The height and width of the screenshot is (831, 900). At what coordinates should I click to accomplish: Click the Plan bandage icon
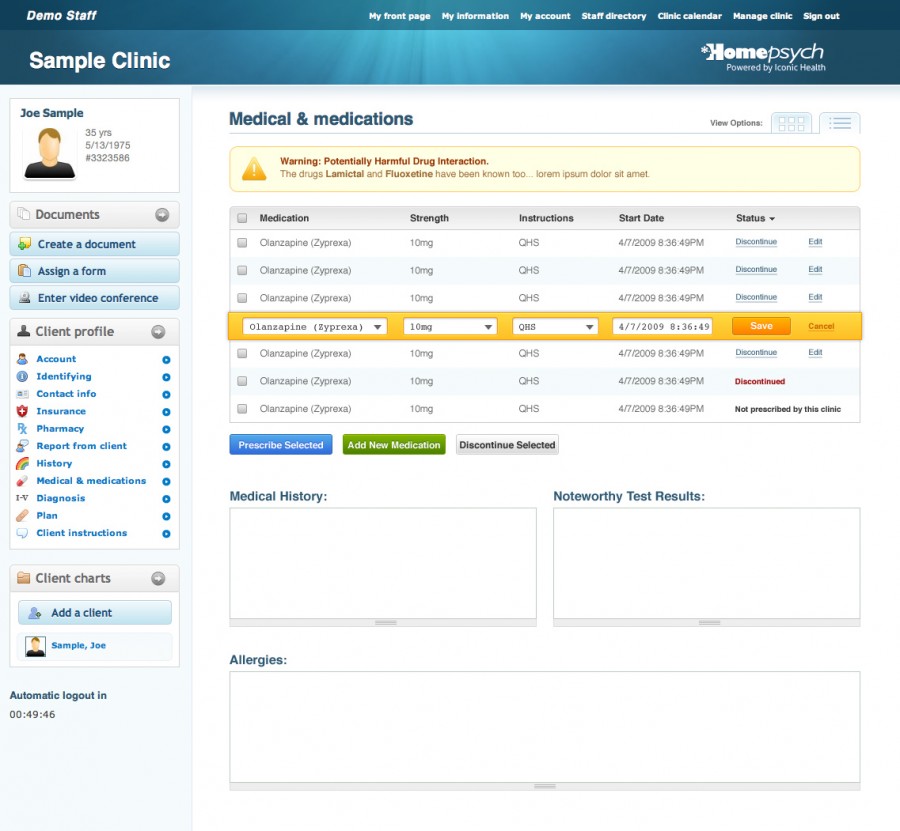22,516
